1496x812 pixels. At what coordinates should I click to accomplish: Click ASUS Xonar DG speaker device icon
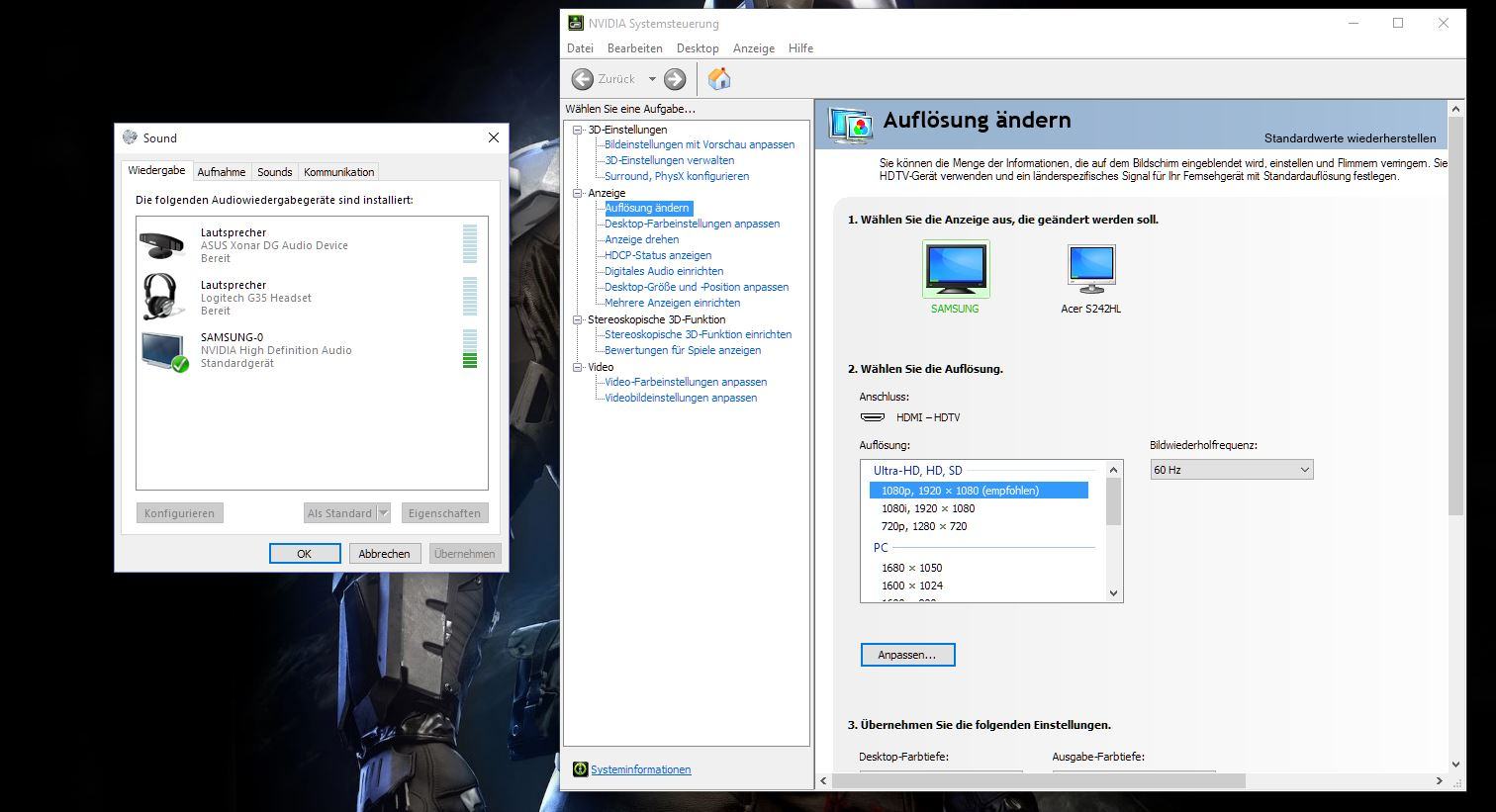pyautogui.click(x=161, y=245)
